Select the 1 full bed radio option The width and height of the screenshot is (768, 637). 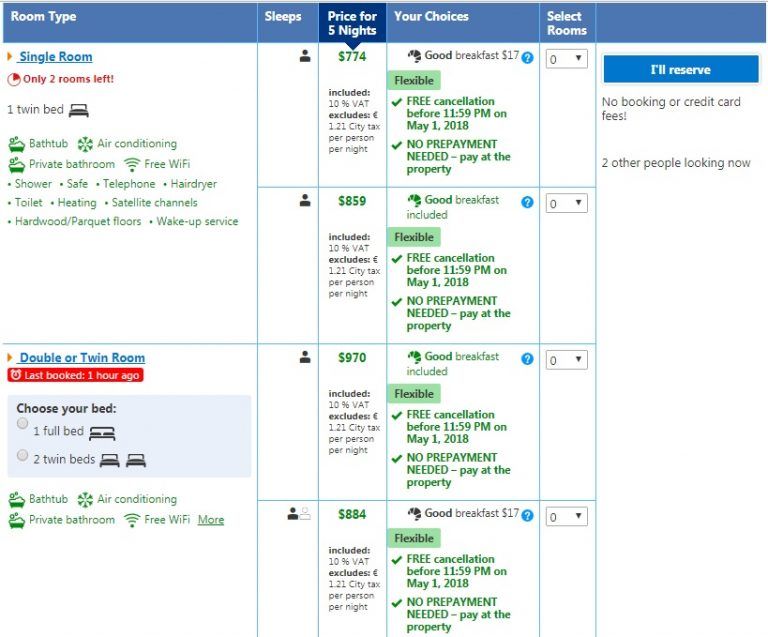tap(23, 424)
